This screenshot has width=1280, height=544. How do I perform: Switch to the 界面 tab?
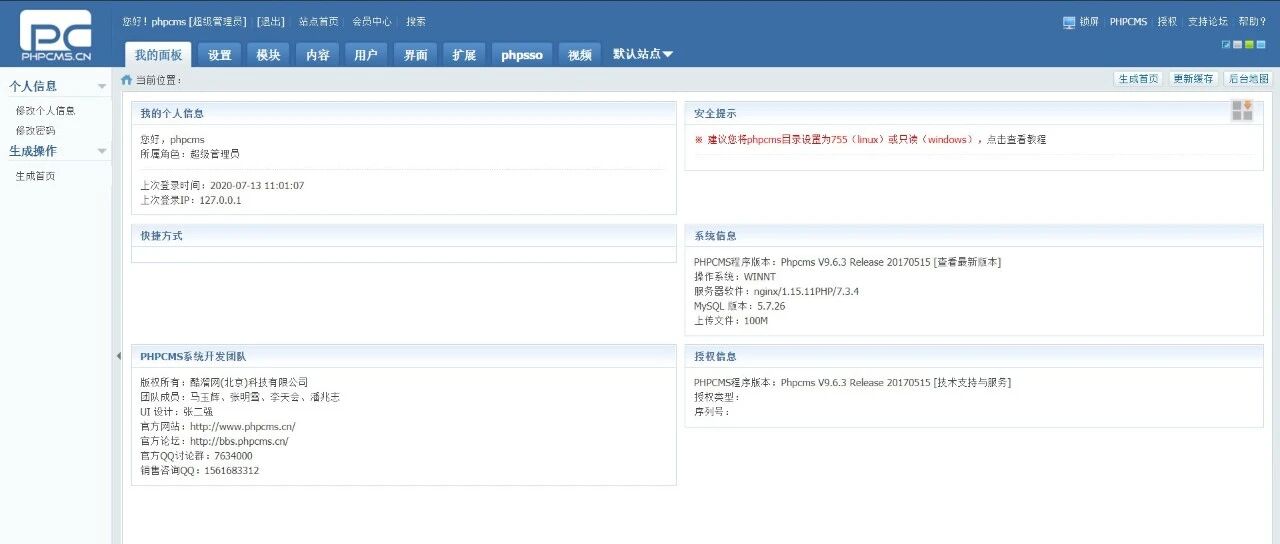pyautogui.click(x=416, y=55)
